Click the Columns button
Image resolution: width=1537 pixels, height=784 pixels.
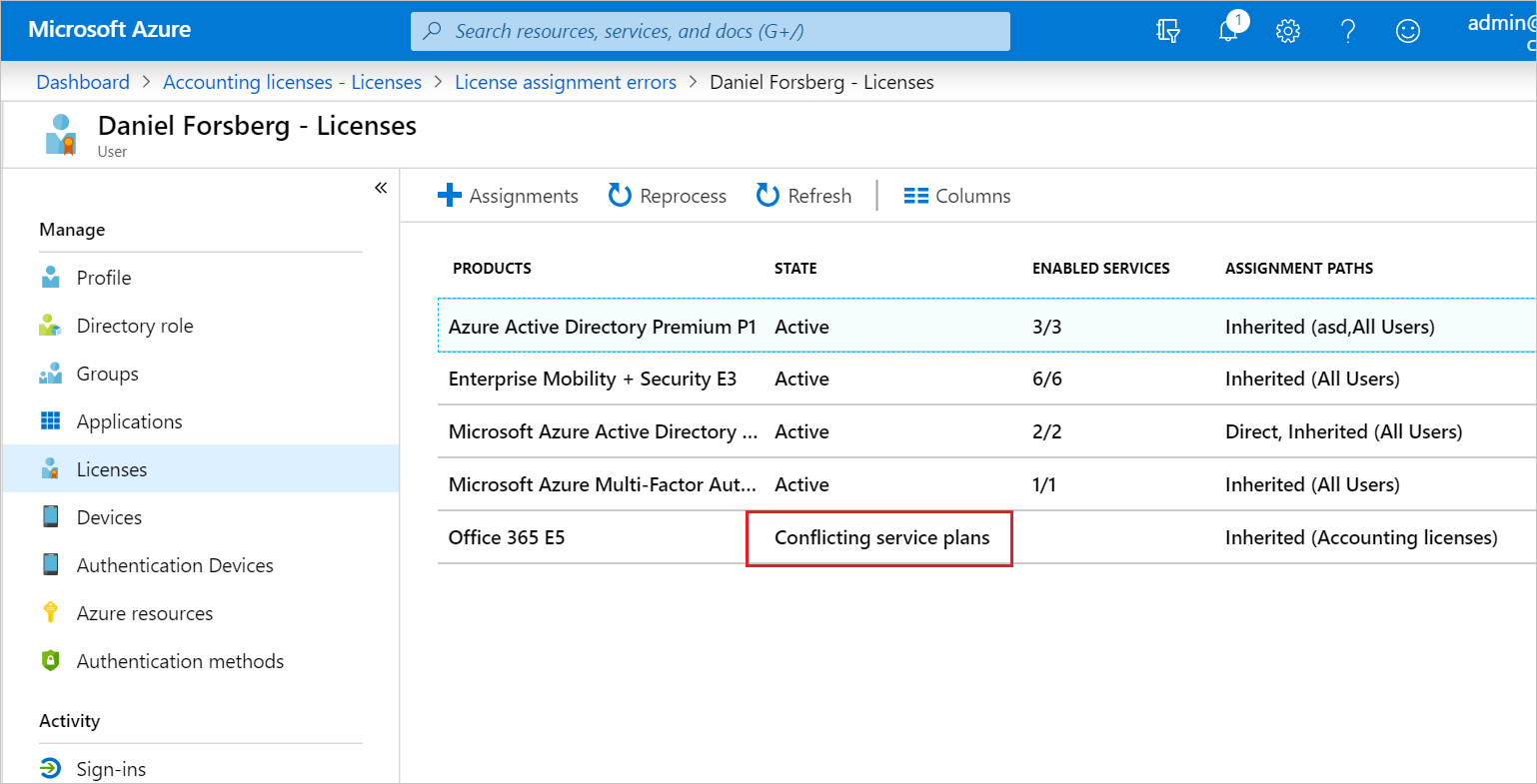point(957,196)
